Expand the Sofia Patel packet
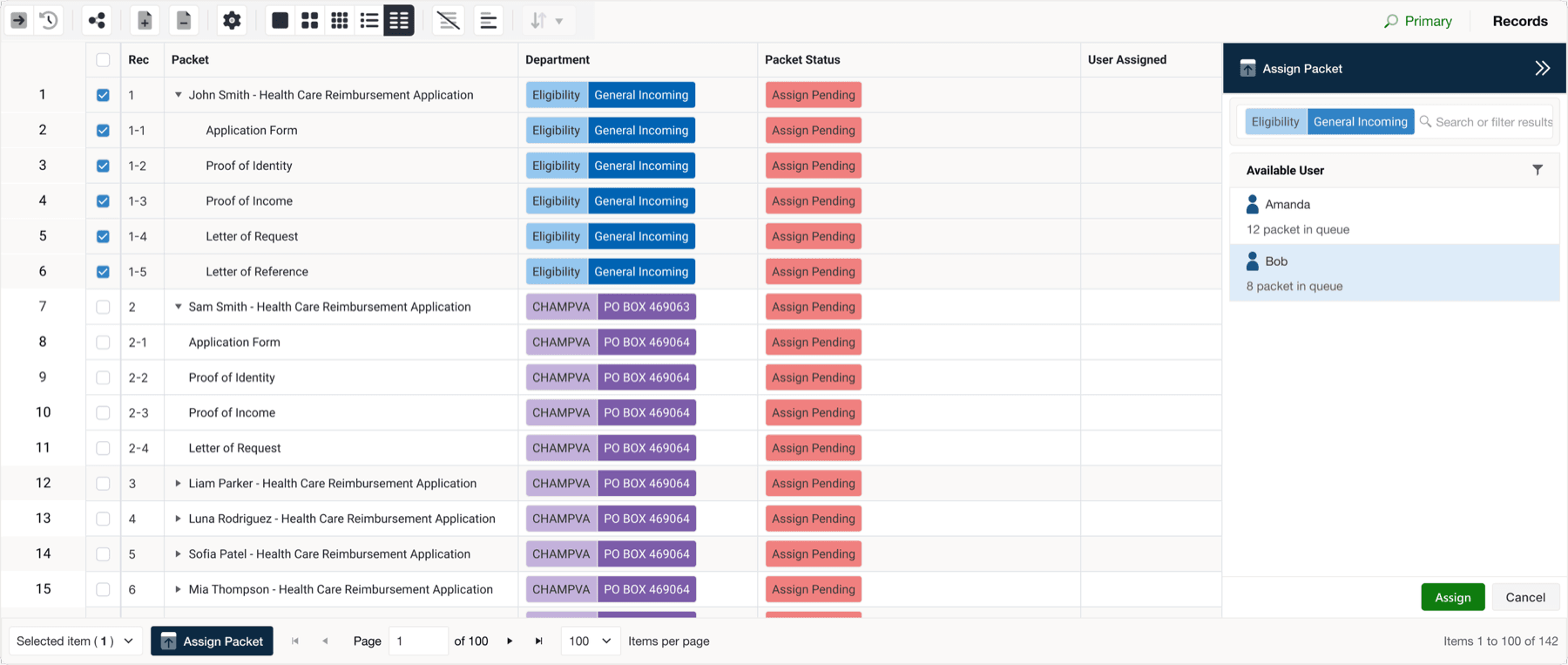The image size is (1568, 665). tap(178, 553)
